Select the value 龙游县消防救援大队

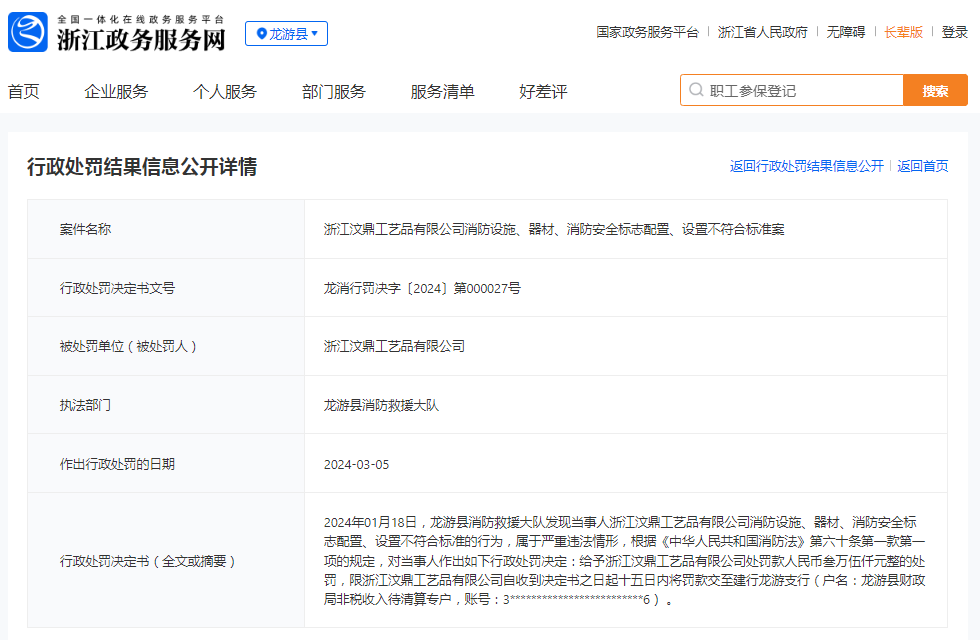(x=381, y=405)
